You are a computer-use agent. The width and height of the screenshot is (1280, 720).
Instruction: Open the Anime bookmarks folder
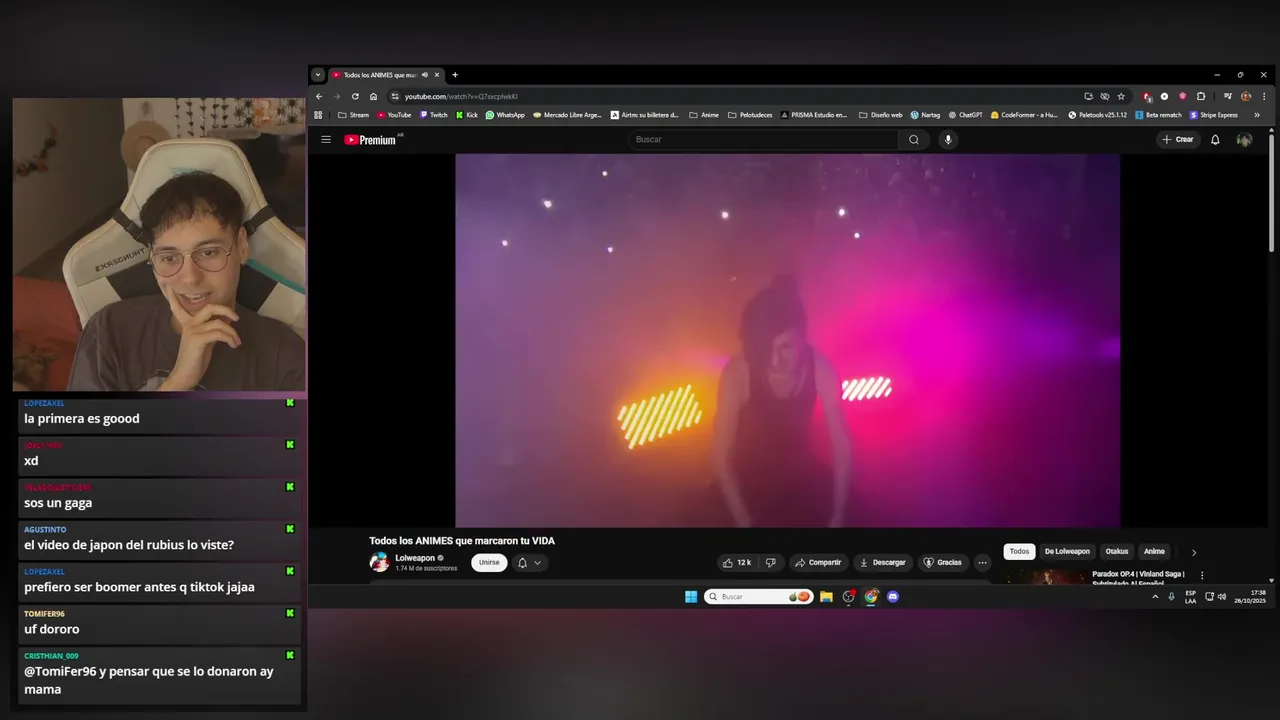[704, 115]
